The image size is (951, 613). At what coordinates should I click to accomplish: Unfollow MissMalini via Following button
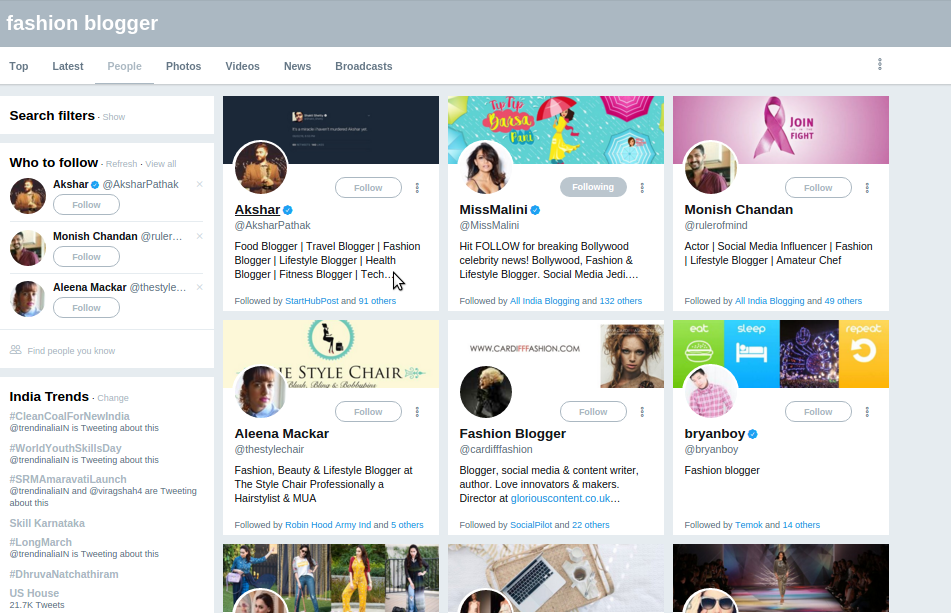pos(593,187)
